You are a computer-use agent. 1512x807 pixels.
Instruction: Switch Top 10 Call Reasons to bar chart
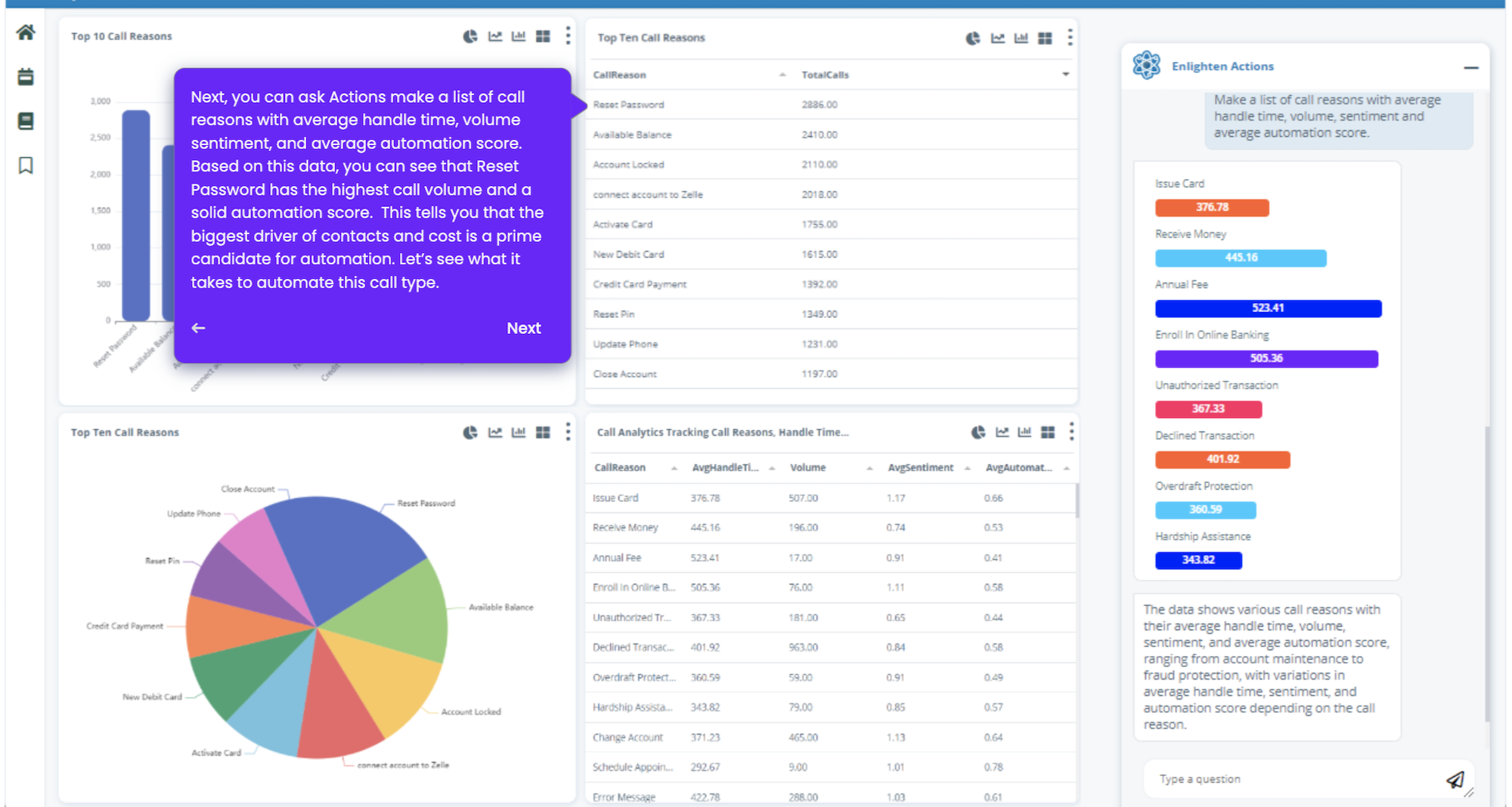click(519, 36)
